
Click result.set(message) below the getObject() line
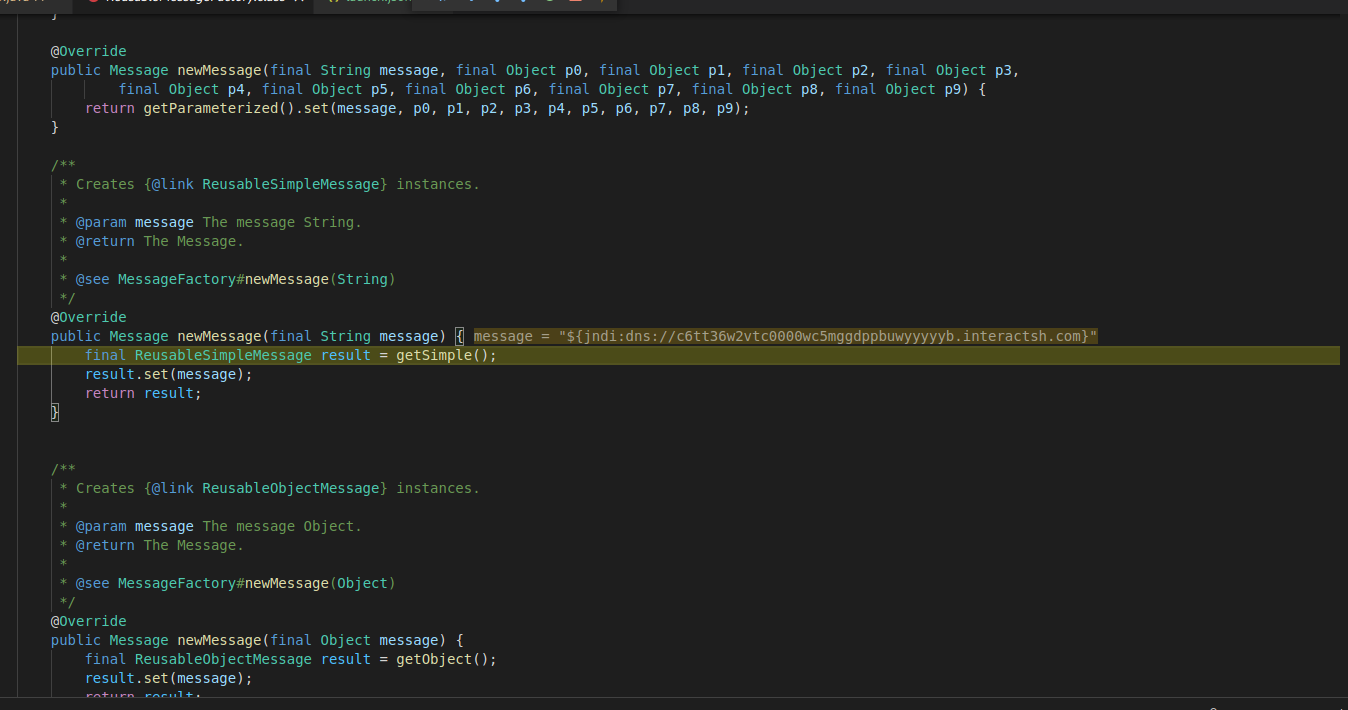[x=168, y=678]
